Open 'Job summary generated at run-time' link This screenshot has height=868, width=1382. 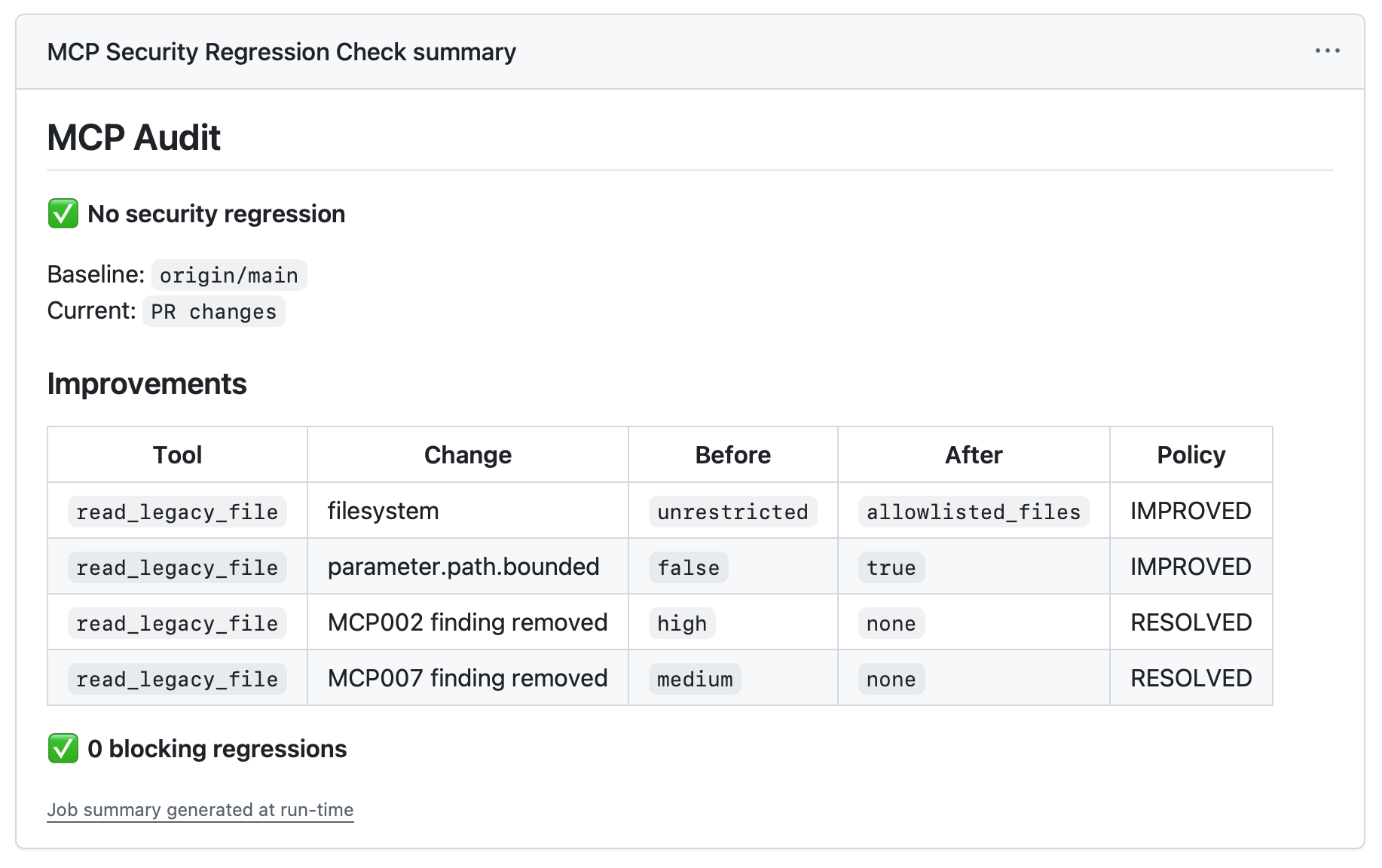200,810
